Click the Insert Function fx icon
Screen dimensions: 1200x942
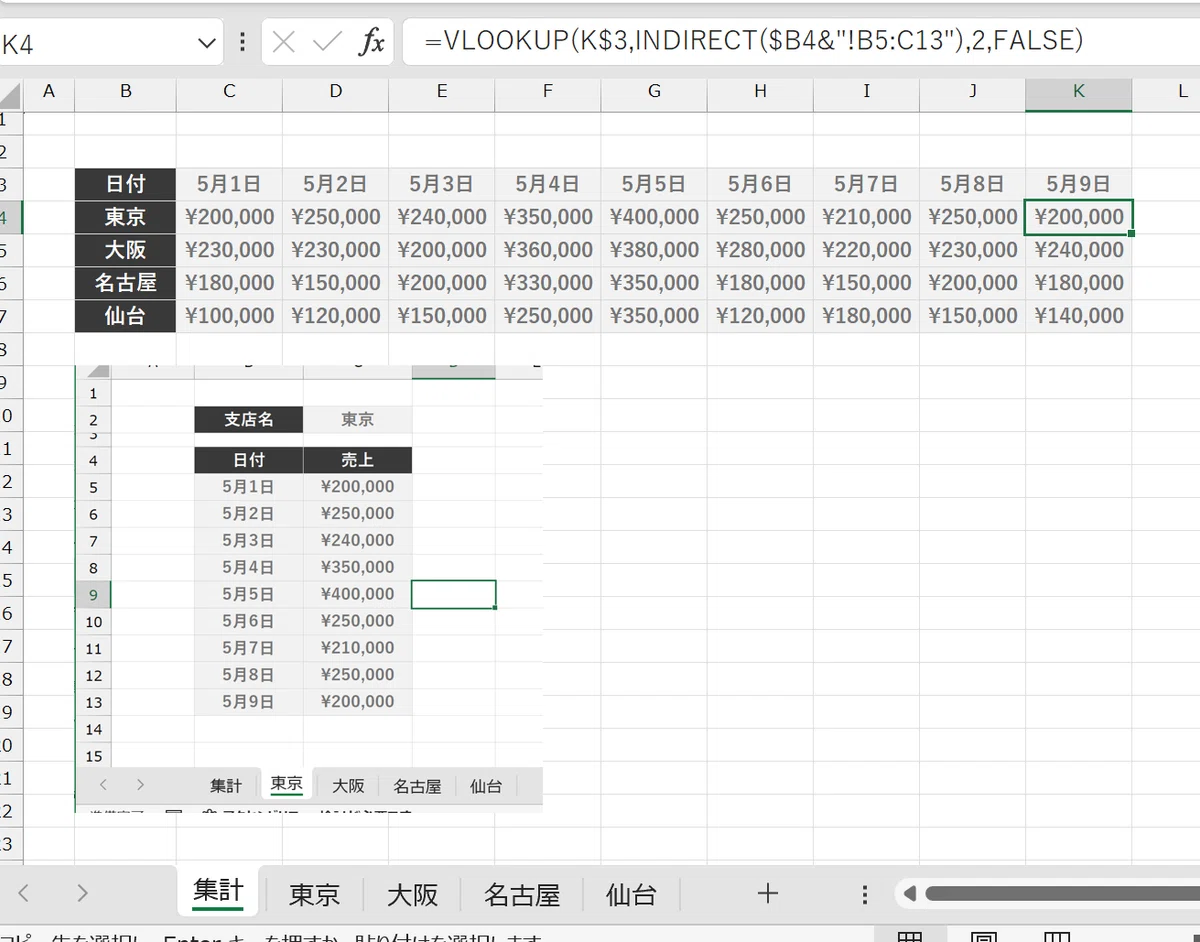372,43
